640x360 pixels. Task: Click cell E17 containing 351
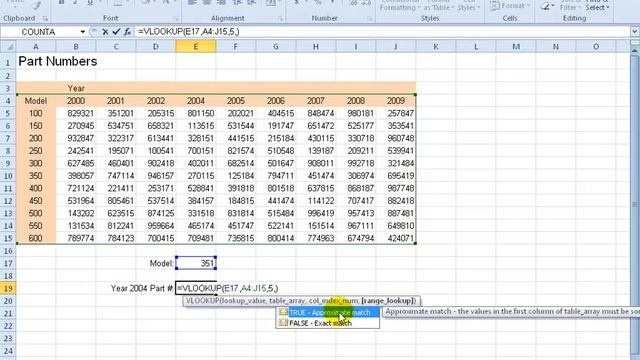coord(196,263)
